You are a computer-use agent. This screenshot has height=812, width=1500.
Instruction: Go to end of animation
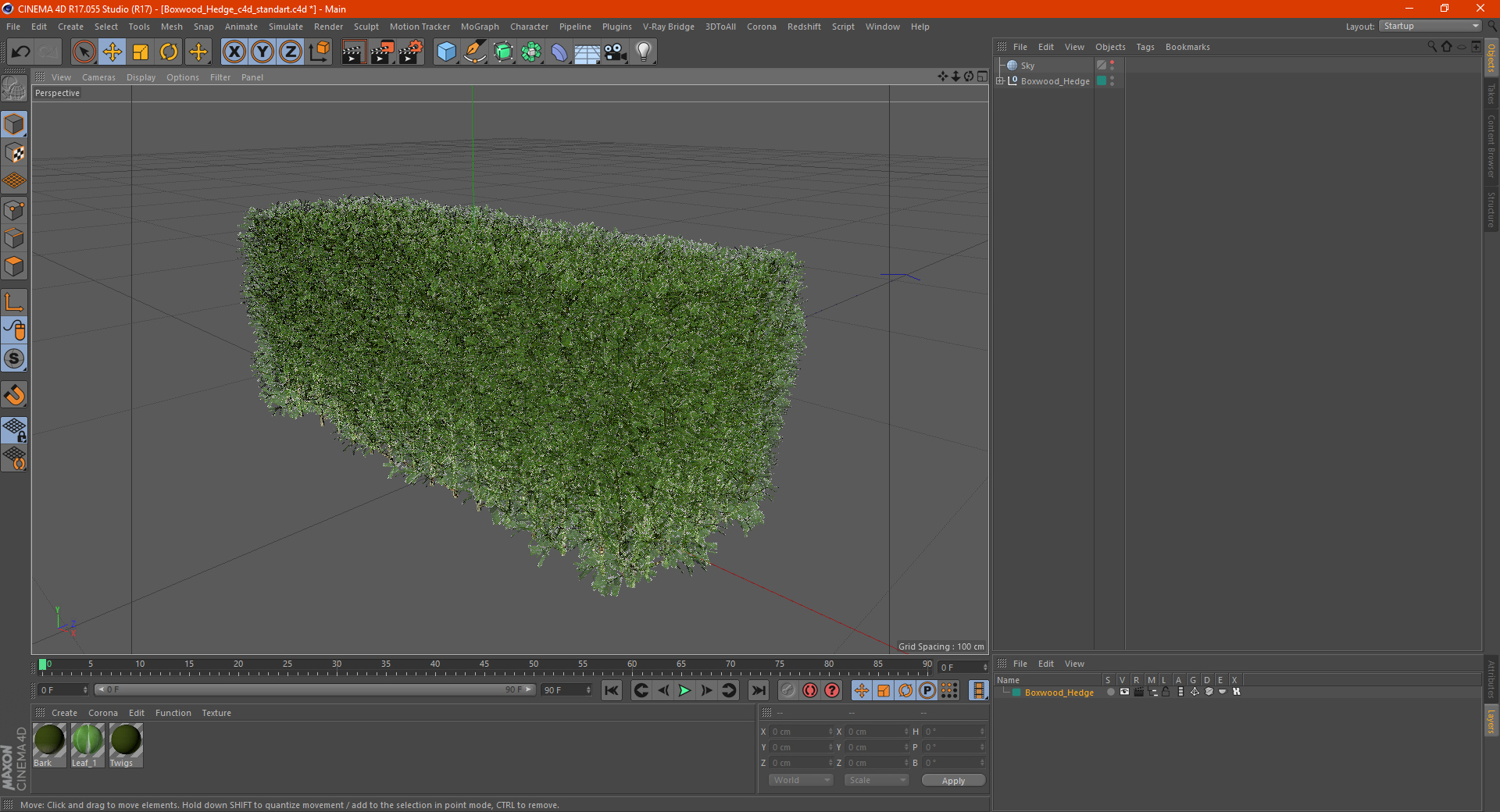pos(758,690)
